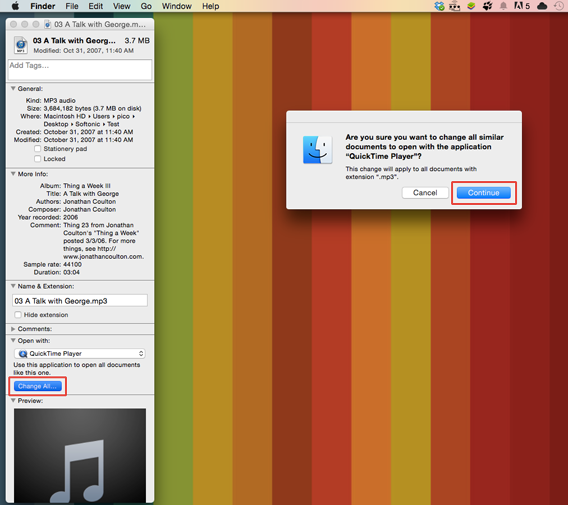
Task: Open the Go menu
Action: 146,6
